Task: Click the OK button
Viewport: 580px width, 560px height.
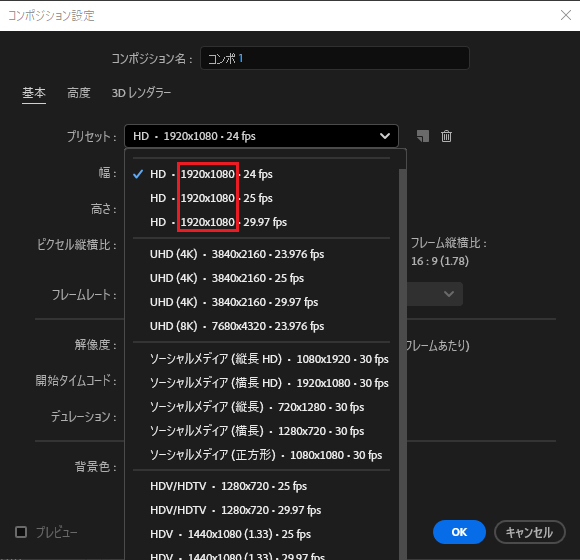Action: (x=459, y=532)
